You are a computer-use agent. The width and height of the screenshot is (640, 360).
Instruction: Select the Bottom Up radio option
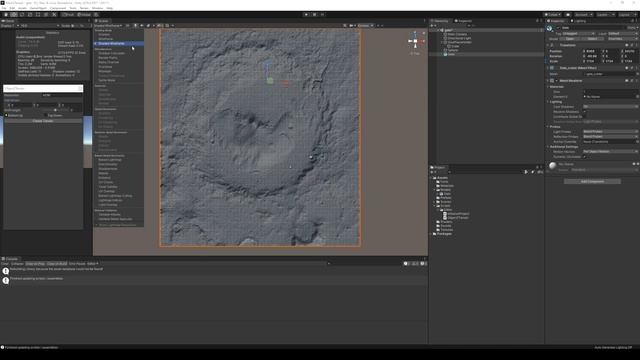tap(14, 116)
